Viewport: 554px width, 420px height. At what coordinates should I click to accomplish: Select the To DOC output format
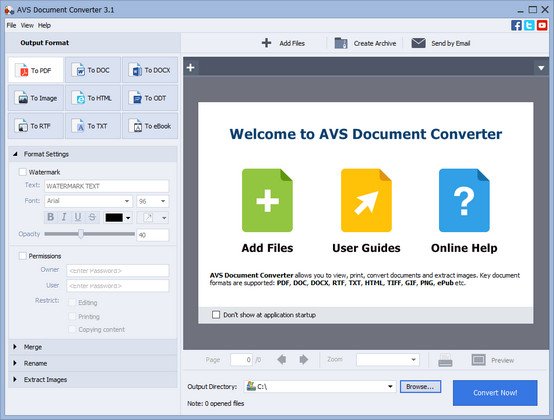coord(93,70)
